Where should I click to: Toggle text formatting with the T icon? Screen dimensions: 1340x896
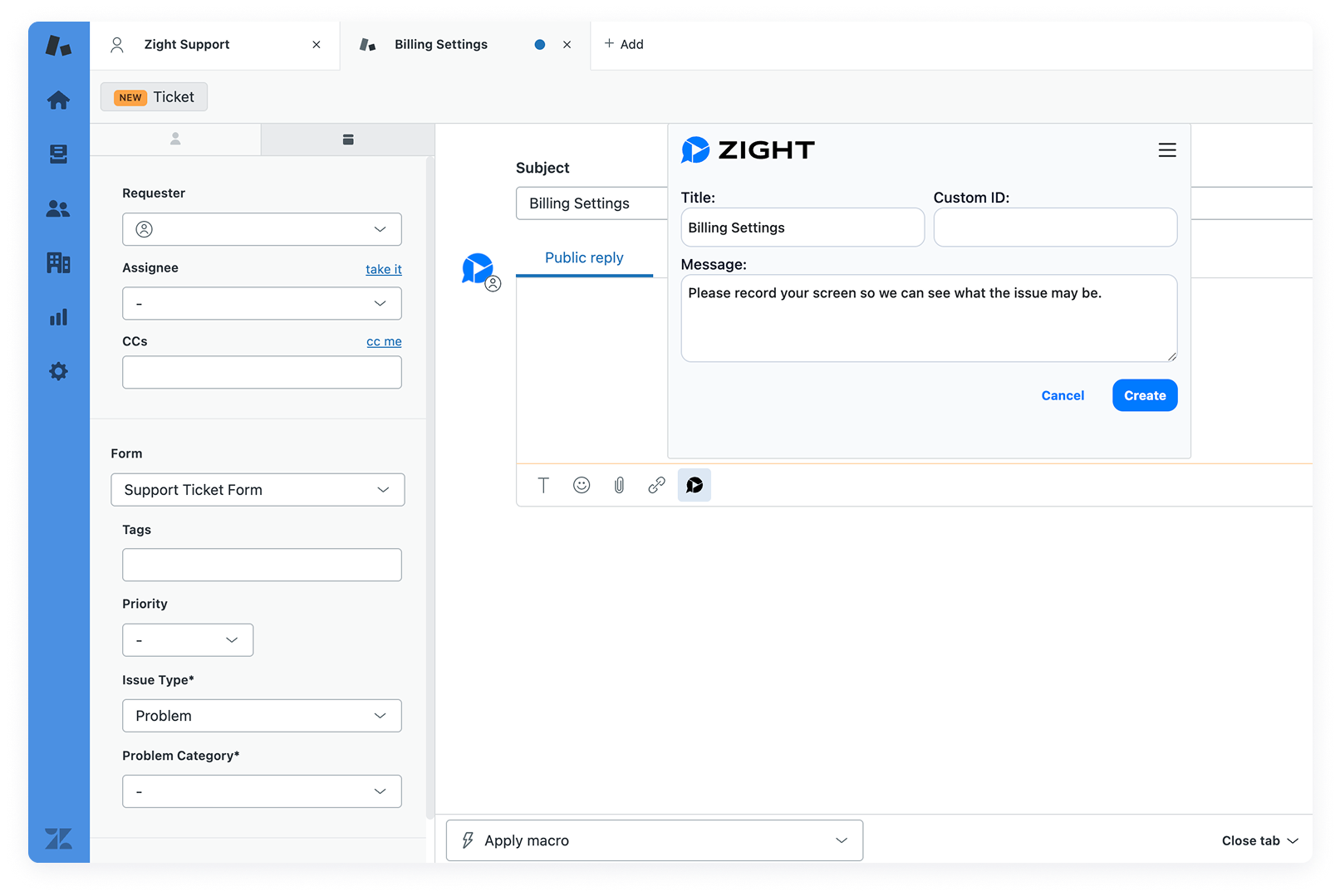[543, 485]
